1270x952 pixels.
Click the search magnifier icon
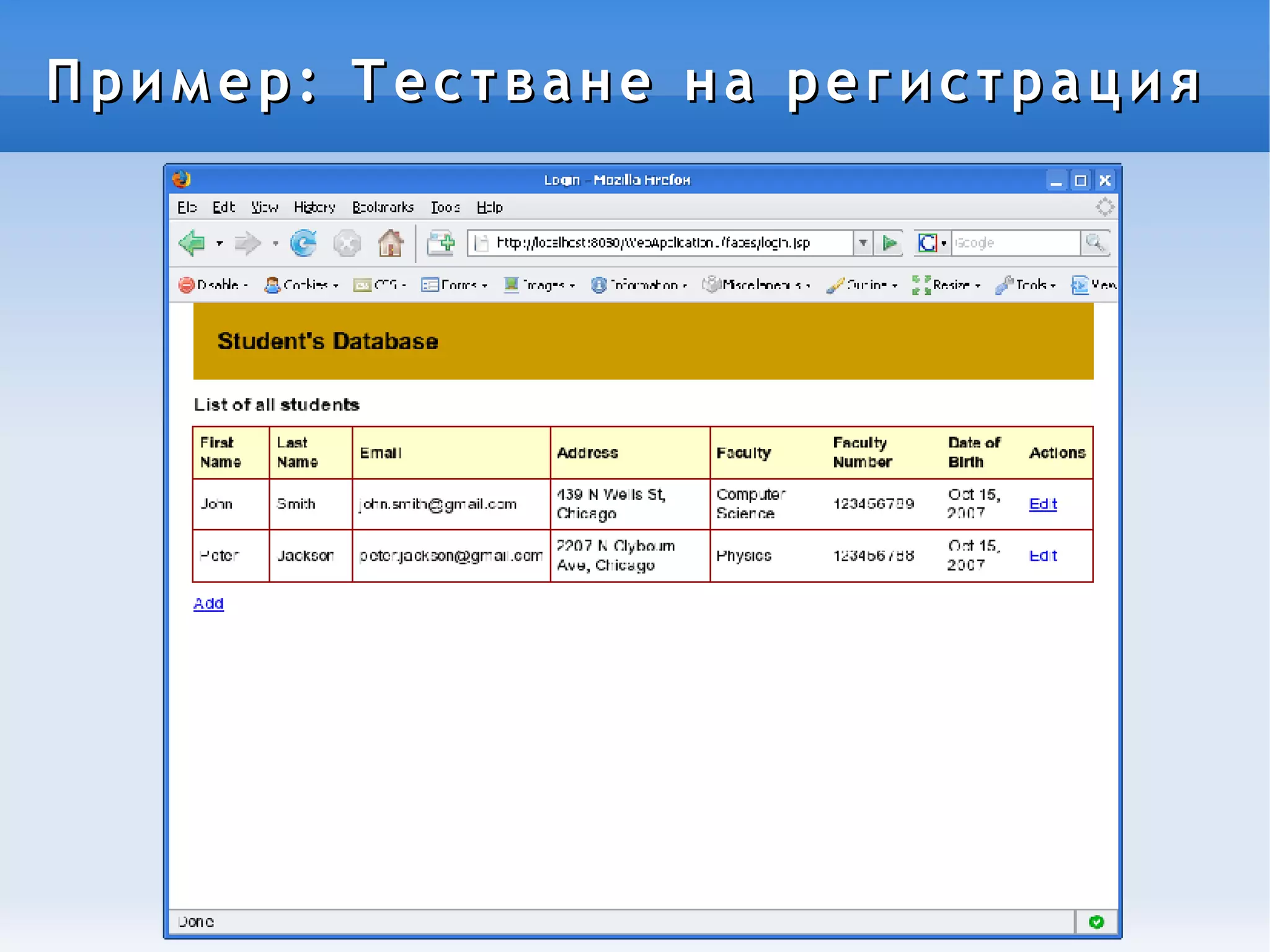1095,242
